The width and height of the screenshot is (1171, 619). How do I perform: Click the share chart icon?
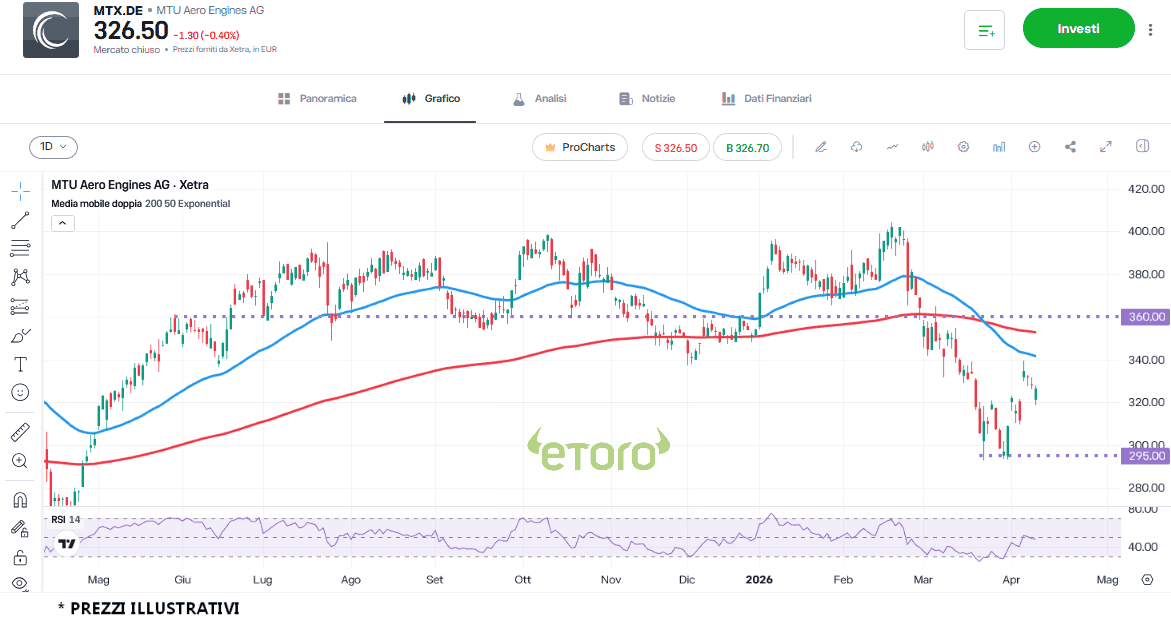pos(1070,147)
